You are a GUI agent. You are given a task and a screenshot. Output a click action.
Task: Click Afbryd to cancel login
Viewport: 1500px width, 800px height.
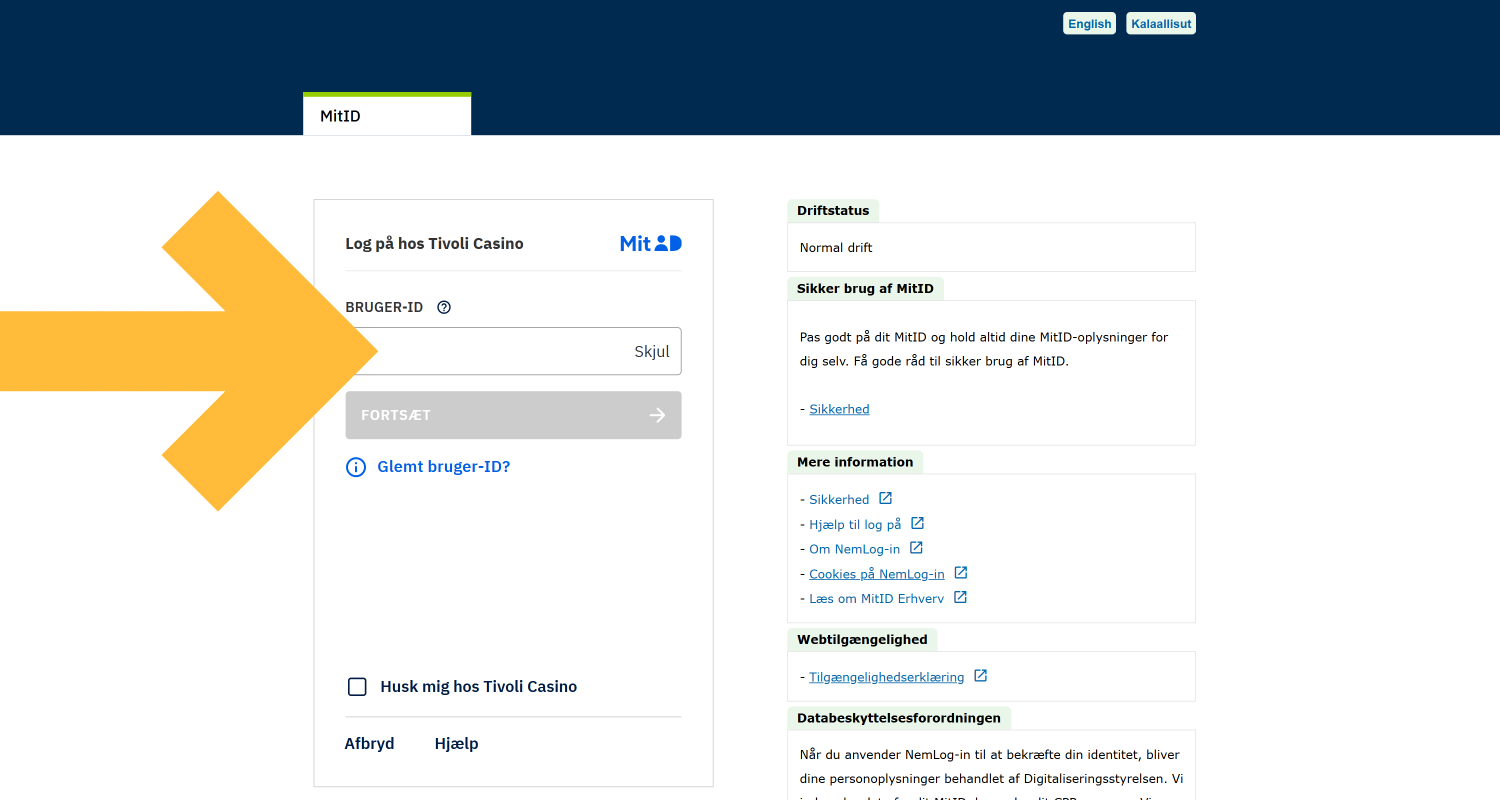coord(370,744)
